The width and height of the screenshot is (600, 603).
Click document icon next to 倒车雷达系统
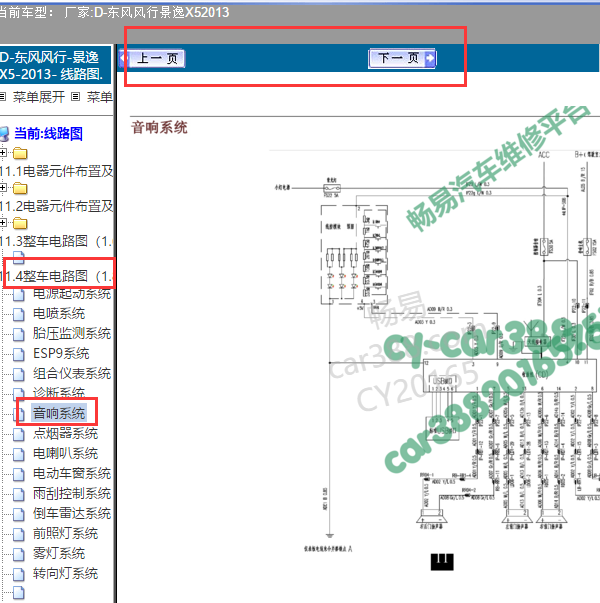click(x=18, y=514)
